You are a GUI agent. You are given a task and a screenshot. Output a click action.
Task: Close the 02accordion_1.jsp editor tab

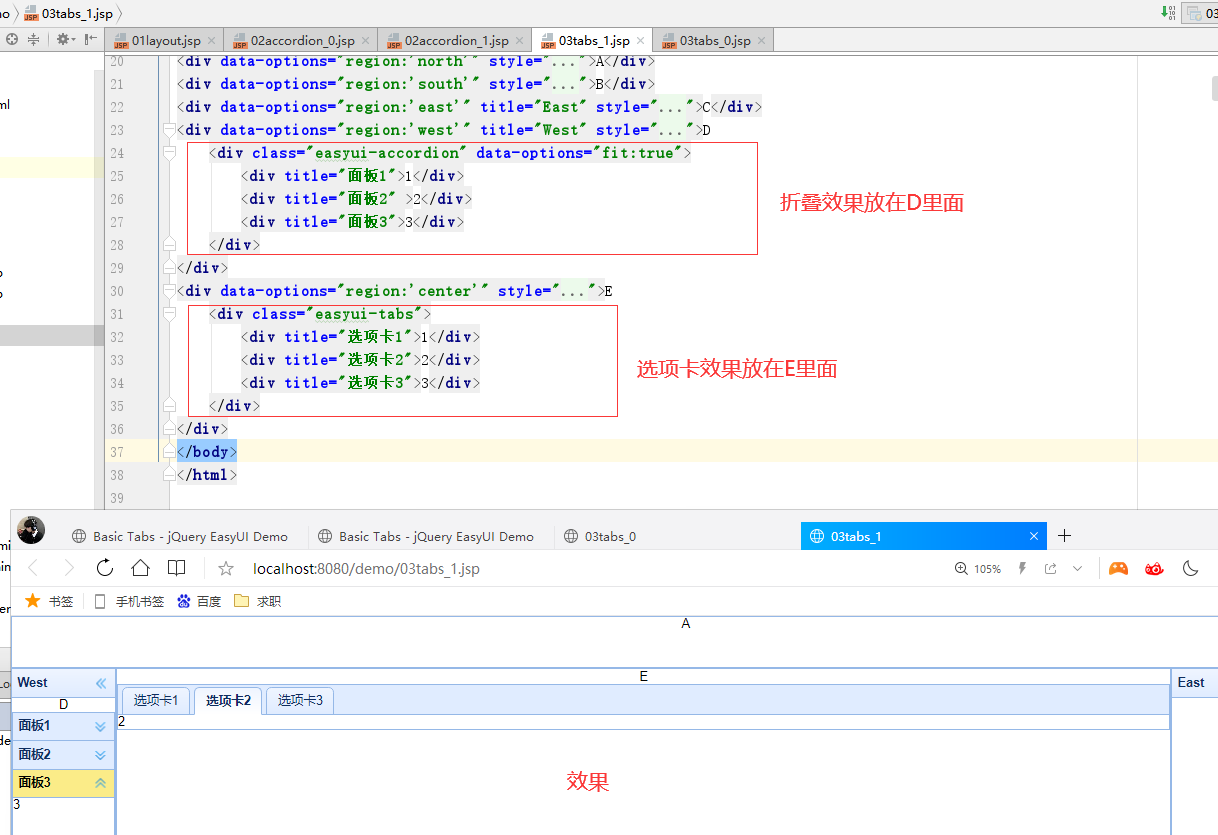(519, 41)
